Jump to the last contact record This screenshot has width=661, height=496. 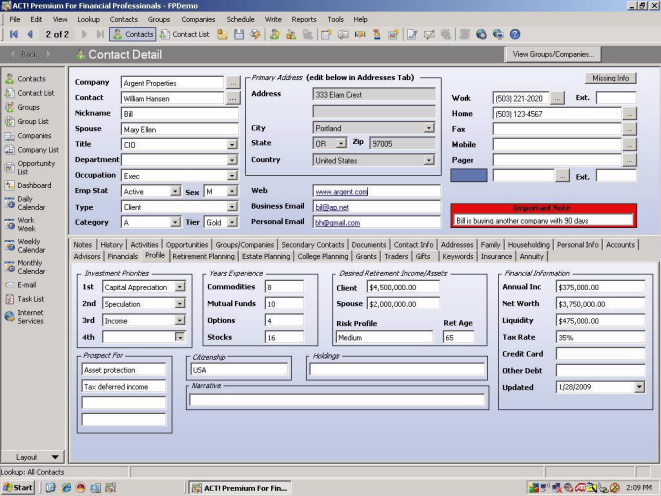pos(100,34)
